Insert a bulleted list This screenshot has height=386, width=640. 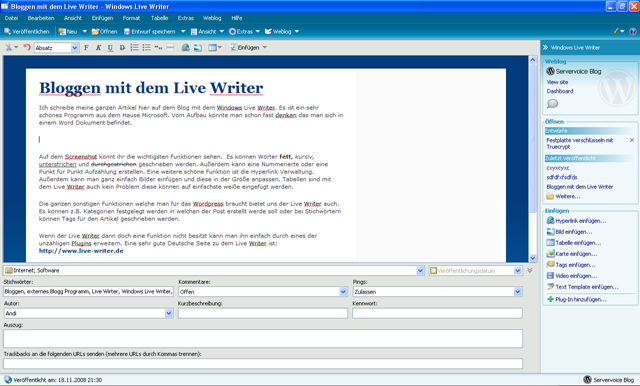pos(146,48)
